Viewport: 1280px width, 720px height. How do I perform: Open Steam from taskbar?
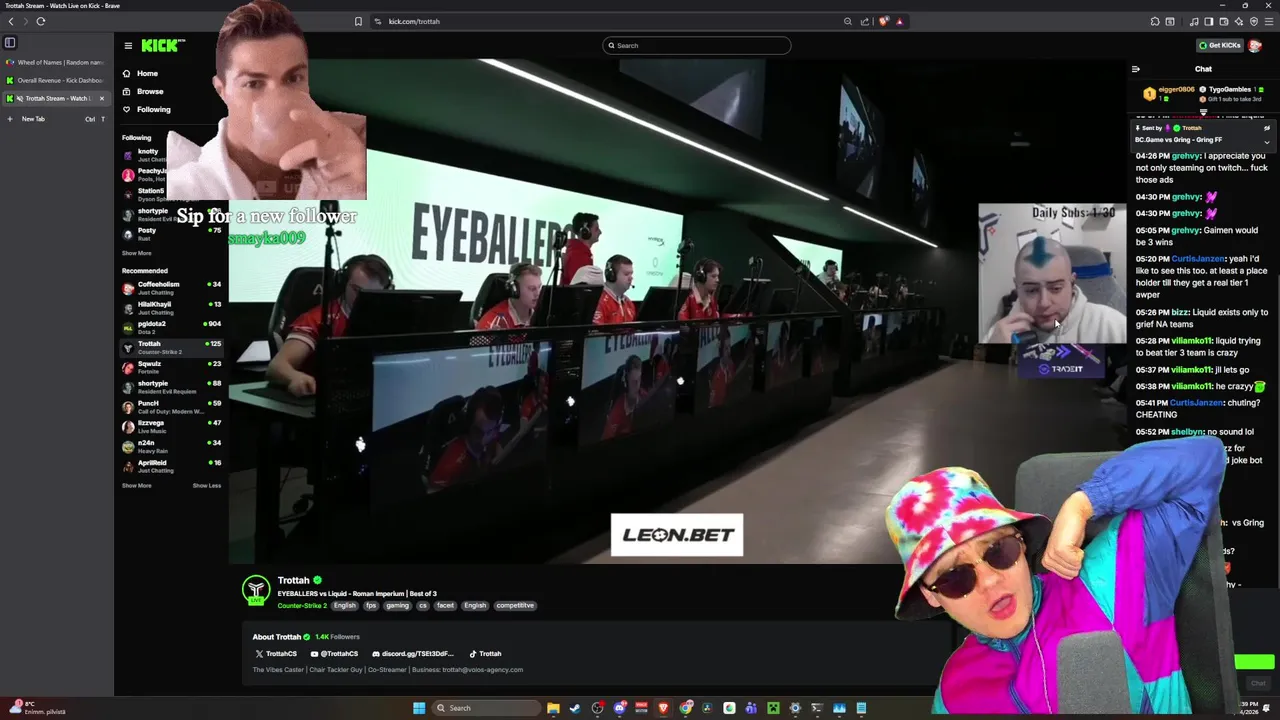[x=575, y=708]
